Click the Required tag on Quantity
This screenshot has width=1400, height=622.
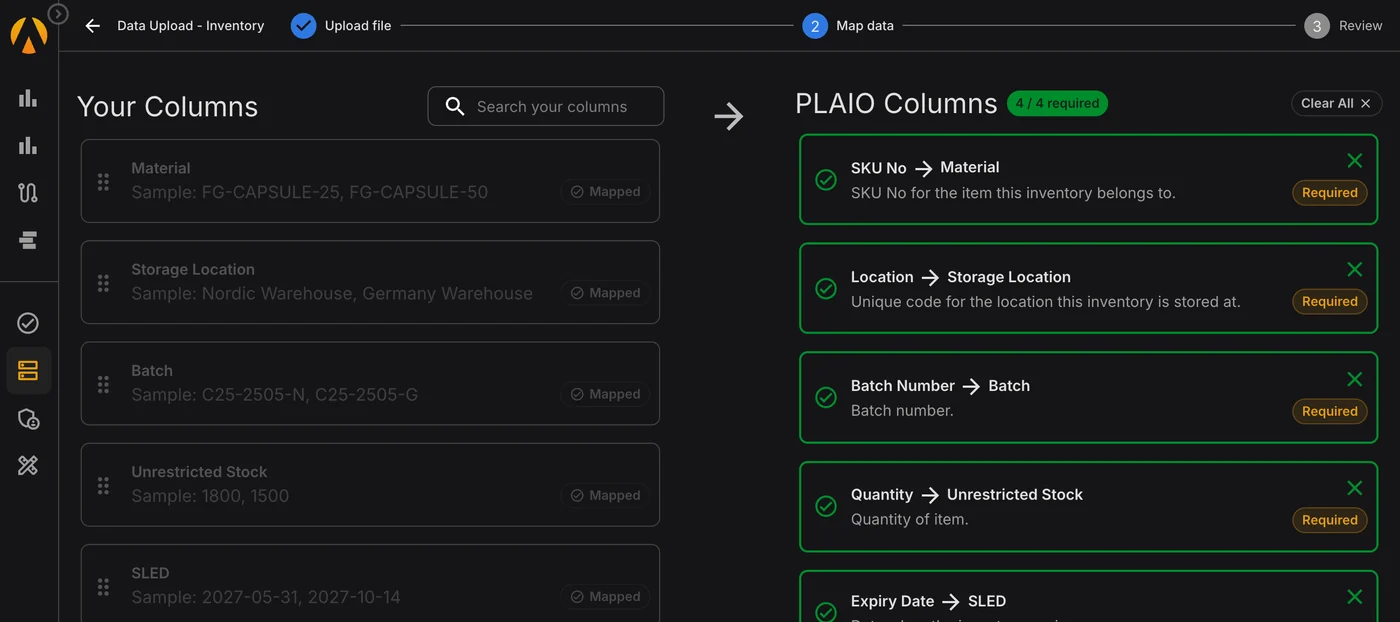point(1329,520)
